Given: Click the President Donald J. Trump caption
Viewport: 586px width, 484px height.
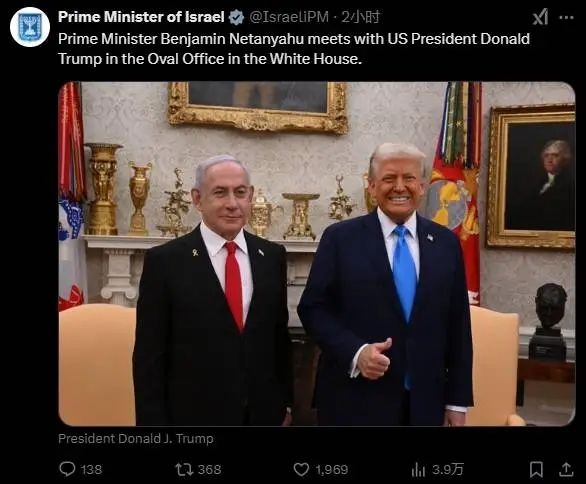Looking at the screenshot, I should [x=136, y=438].
